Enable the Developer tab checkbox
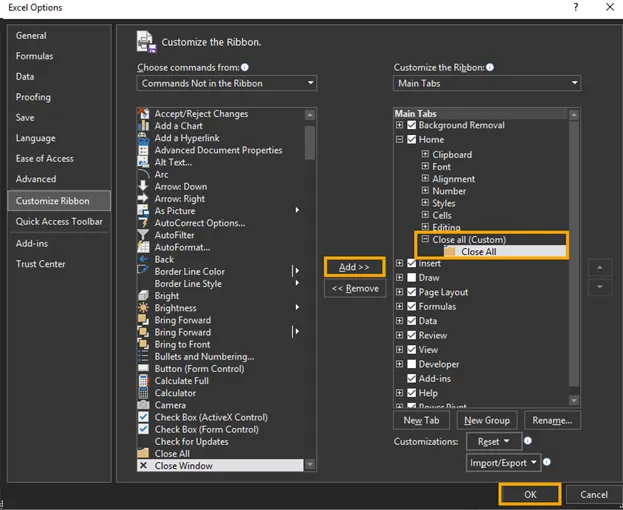 click(412, 364)
